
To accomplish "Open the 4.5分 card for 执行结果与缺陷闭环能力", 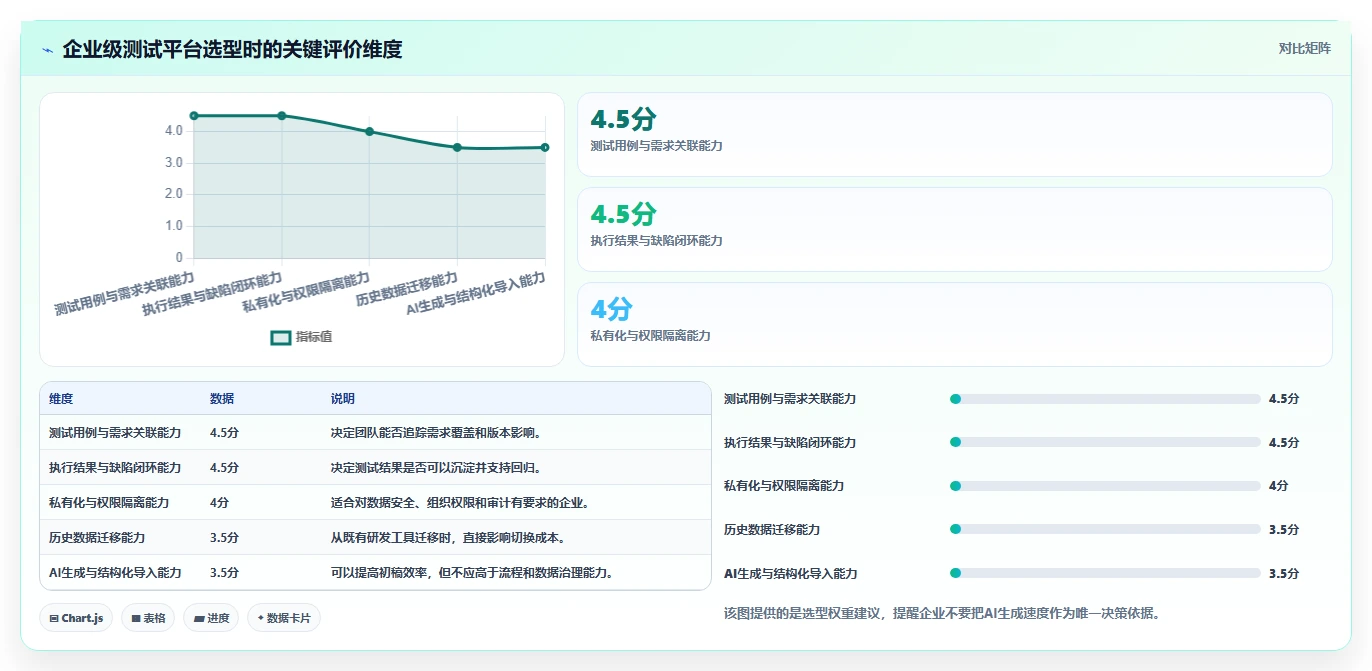I will (955, 229).
